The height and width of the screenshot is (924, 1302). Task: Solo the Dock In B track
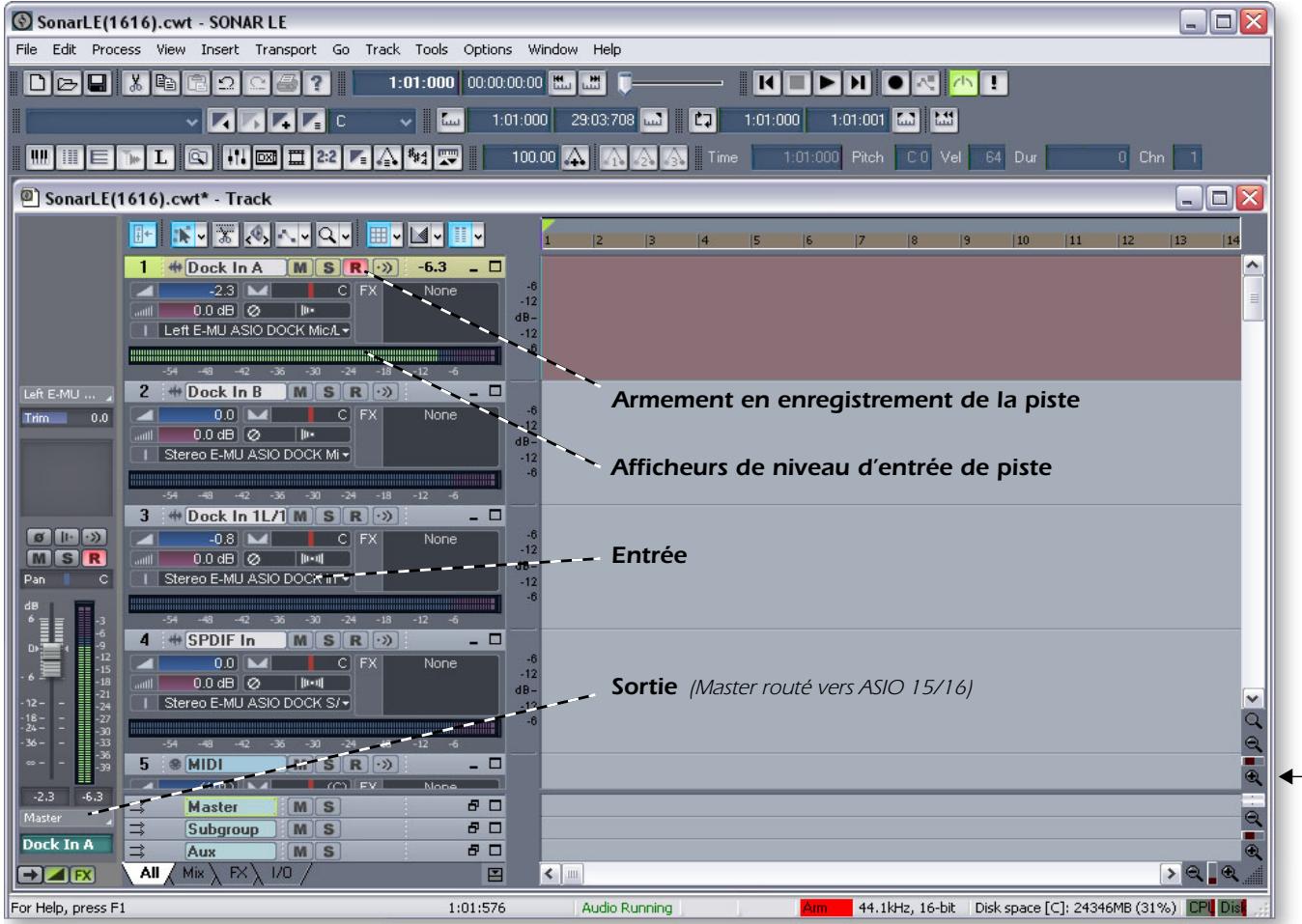(x=328, y=392)
